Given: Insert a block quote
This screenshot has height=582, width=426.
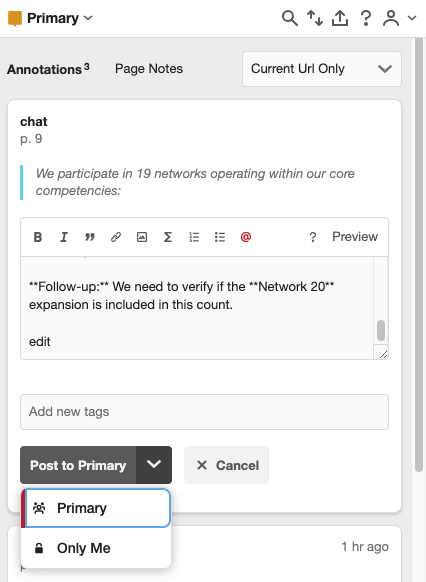Looking at the screenshot, I should 90,237.
